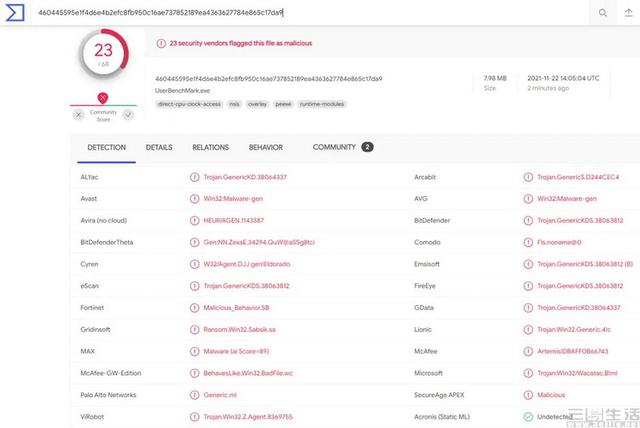Click the search magnifier icon
640x428 pixels.
click(x=602, y=13)
